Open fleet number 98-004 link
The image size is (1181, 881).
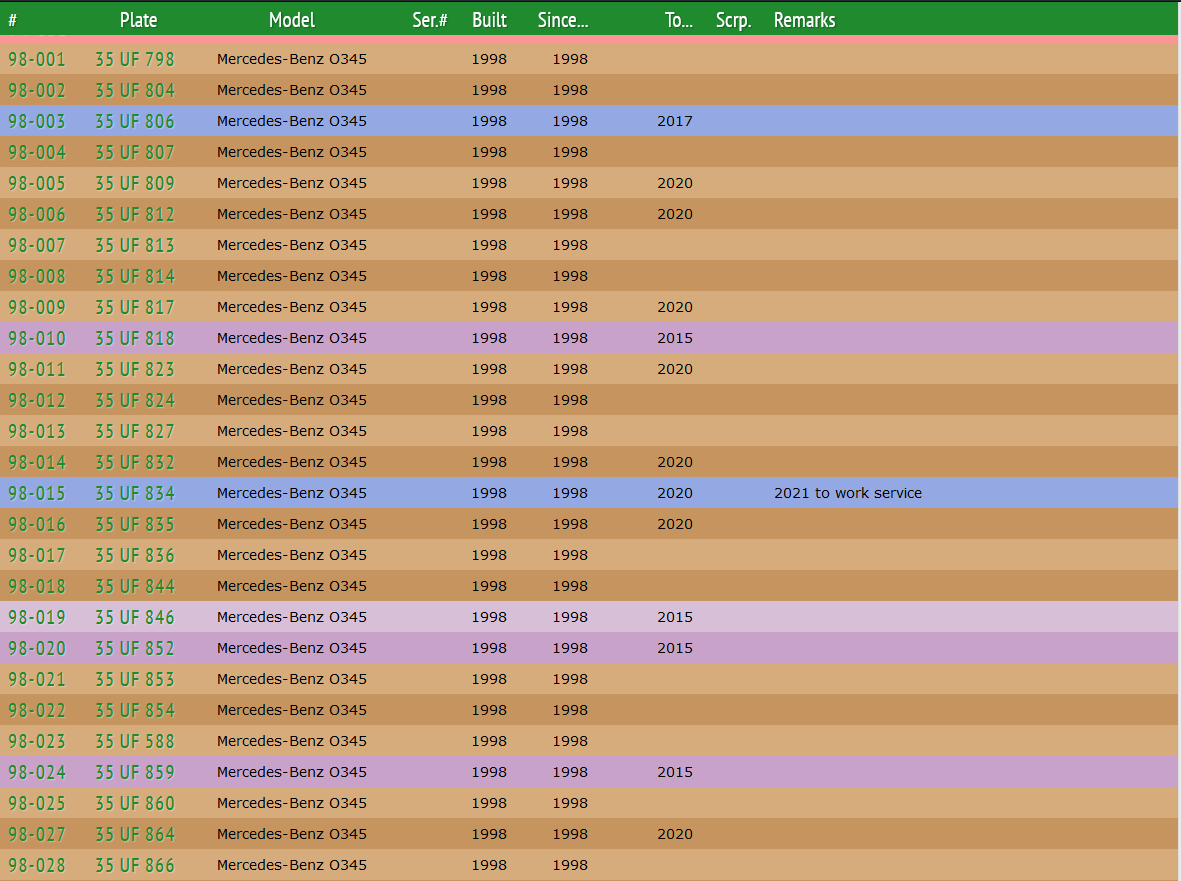point(37,152)
